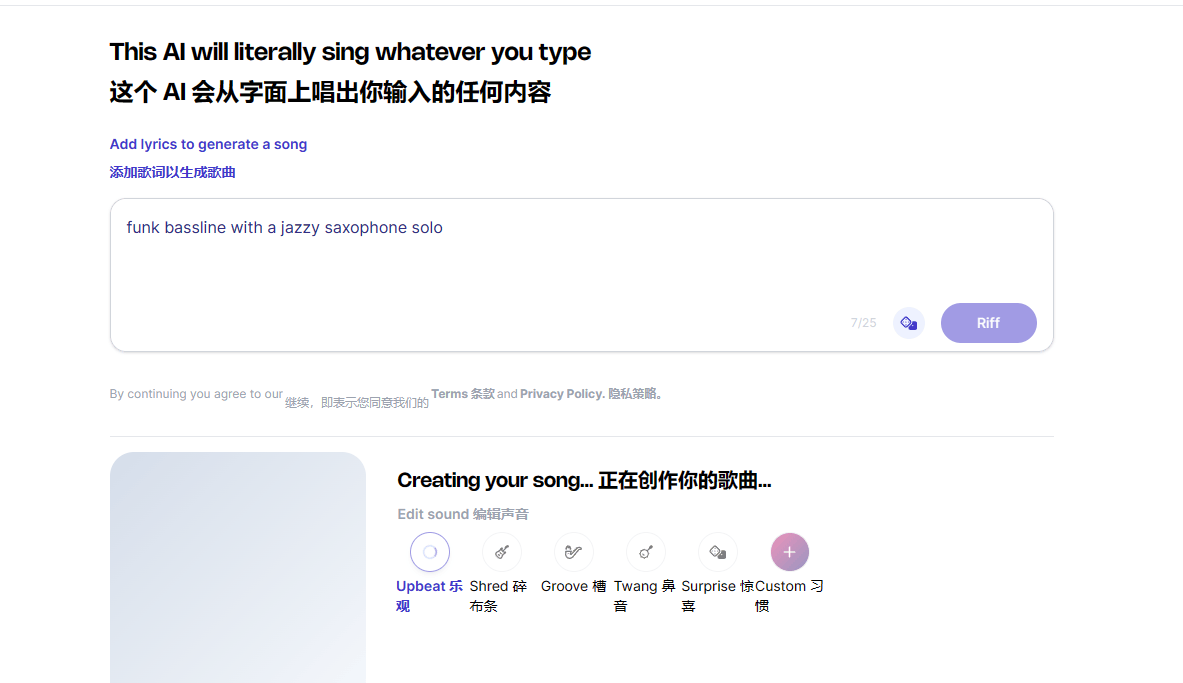Choose the Groove saxophone icon
Viewport: 1183px width, 683px height.
click(x=574, y=552)
